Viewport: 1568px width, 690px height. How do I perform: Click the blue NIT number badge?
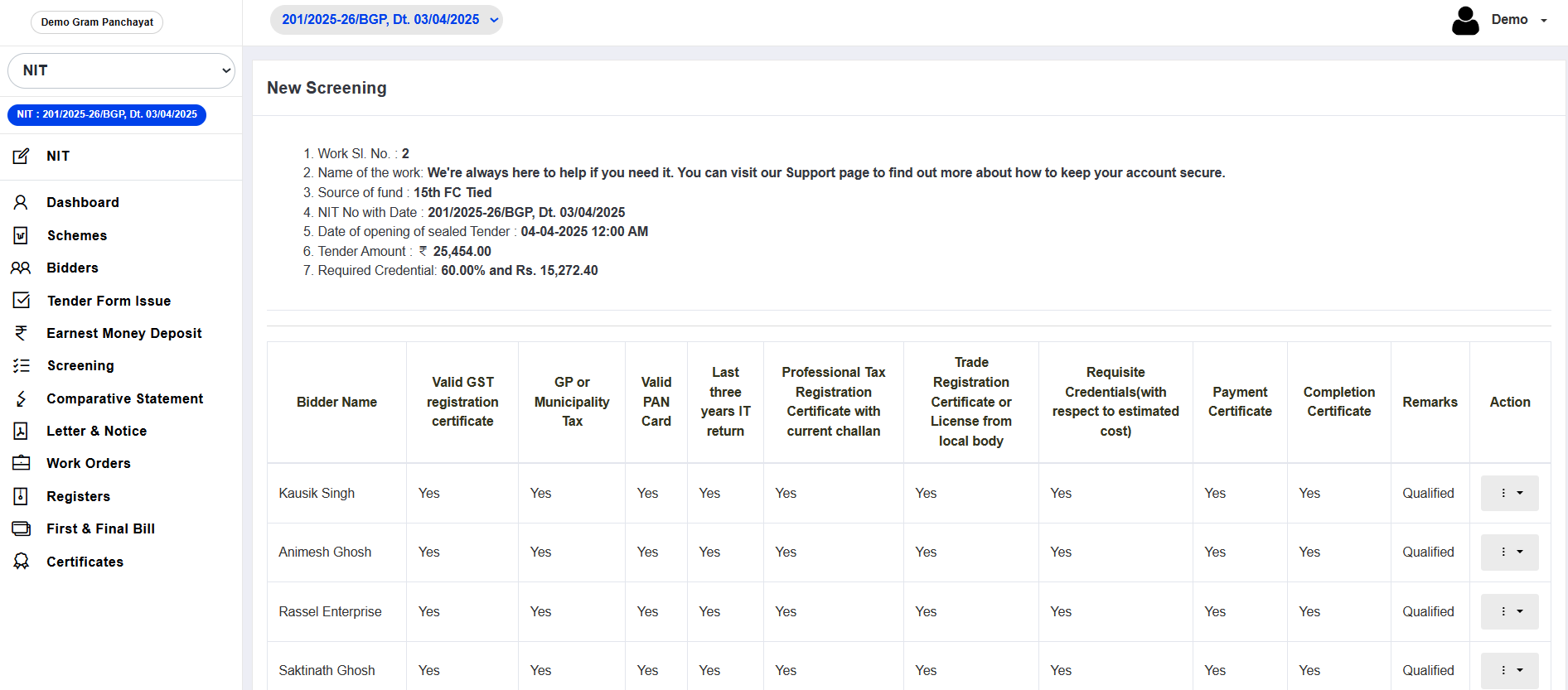[107, 114]
